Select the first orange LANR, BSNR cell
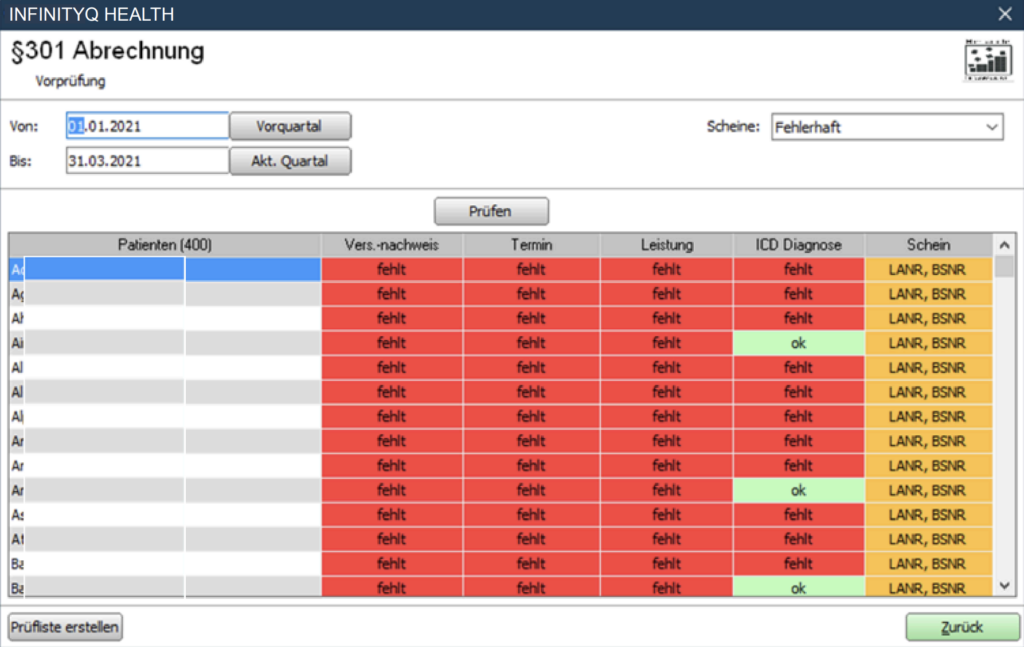This screenshot has height=647, width=1024. (x=928, y=269)
